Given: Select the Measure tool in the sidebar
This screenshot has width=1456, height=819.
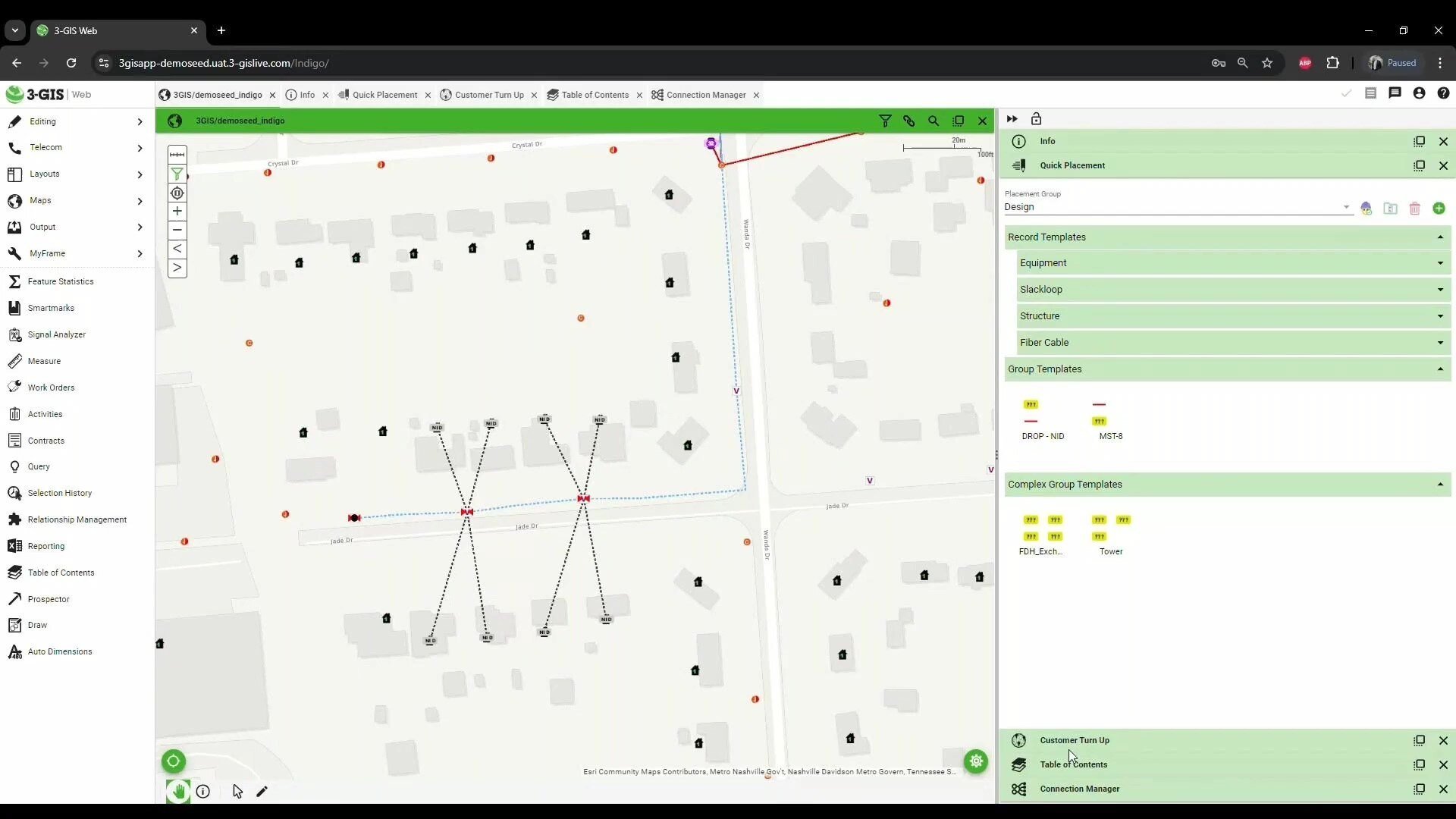Looking at the screenshot, I should pos(42,361).
